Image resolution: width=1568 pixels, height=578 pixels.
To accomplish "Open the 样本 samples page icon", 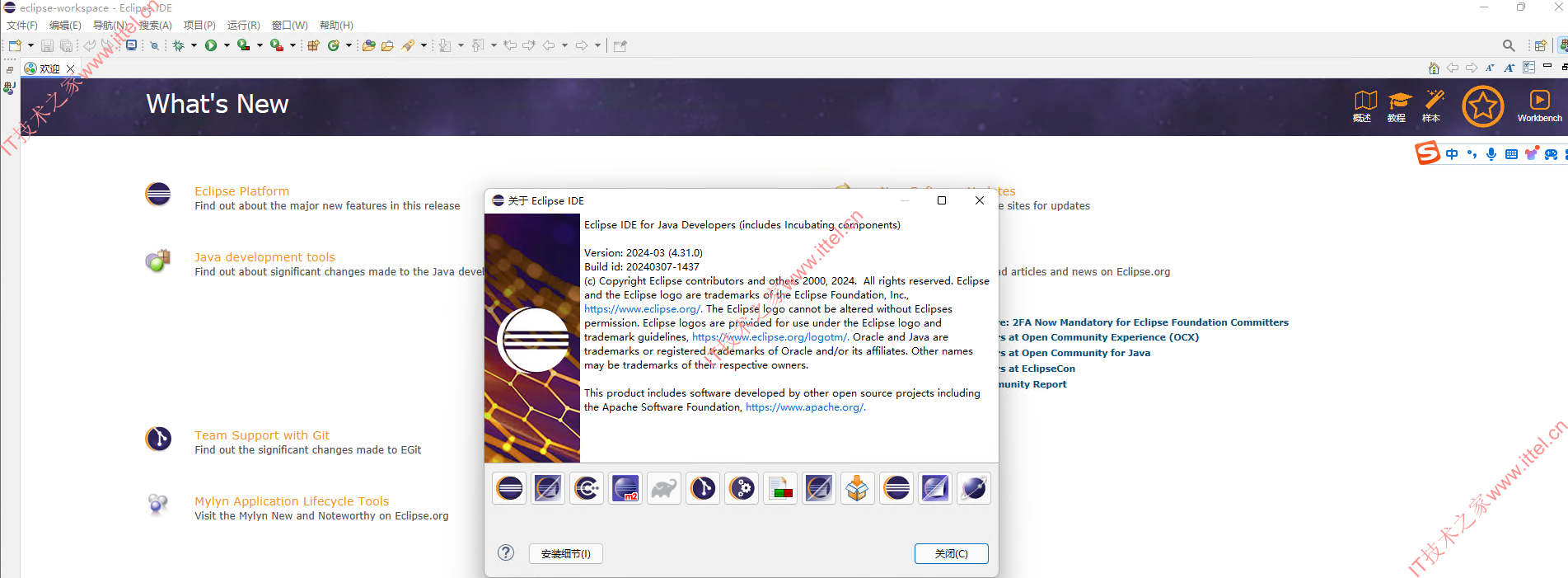I will (x=1434, y=106).
